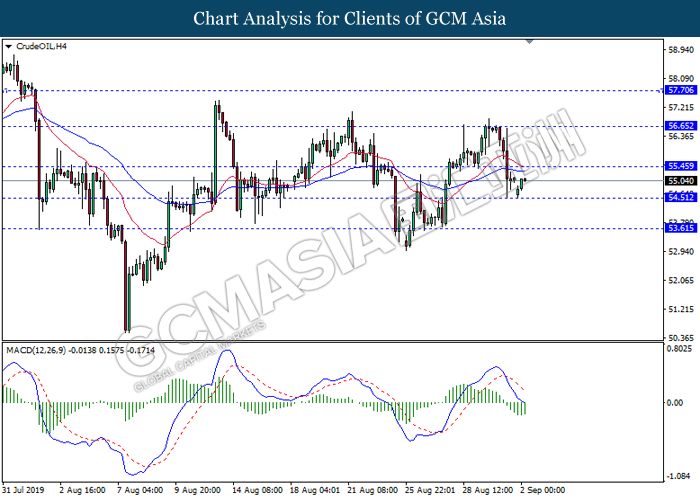Click the 7 Aug 04:00 time label

click(x=140, y=490)
